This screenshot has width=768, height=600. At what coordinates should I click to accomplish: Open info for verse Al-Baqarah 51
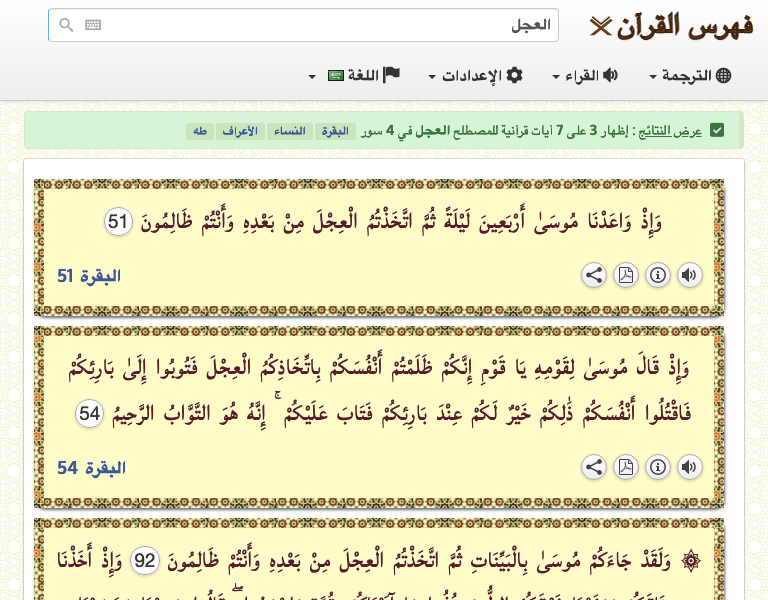tap(657, 276)
